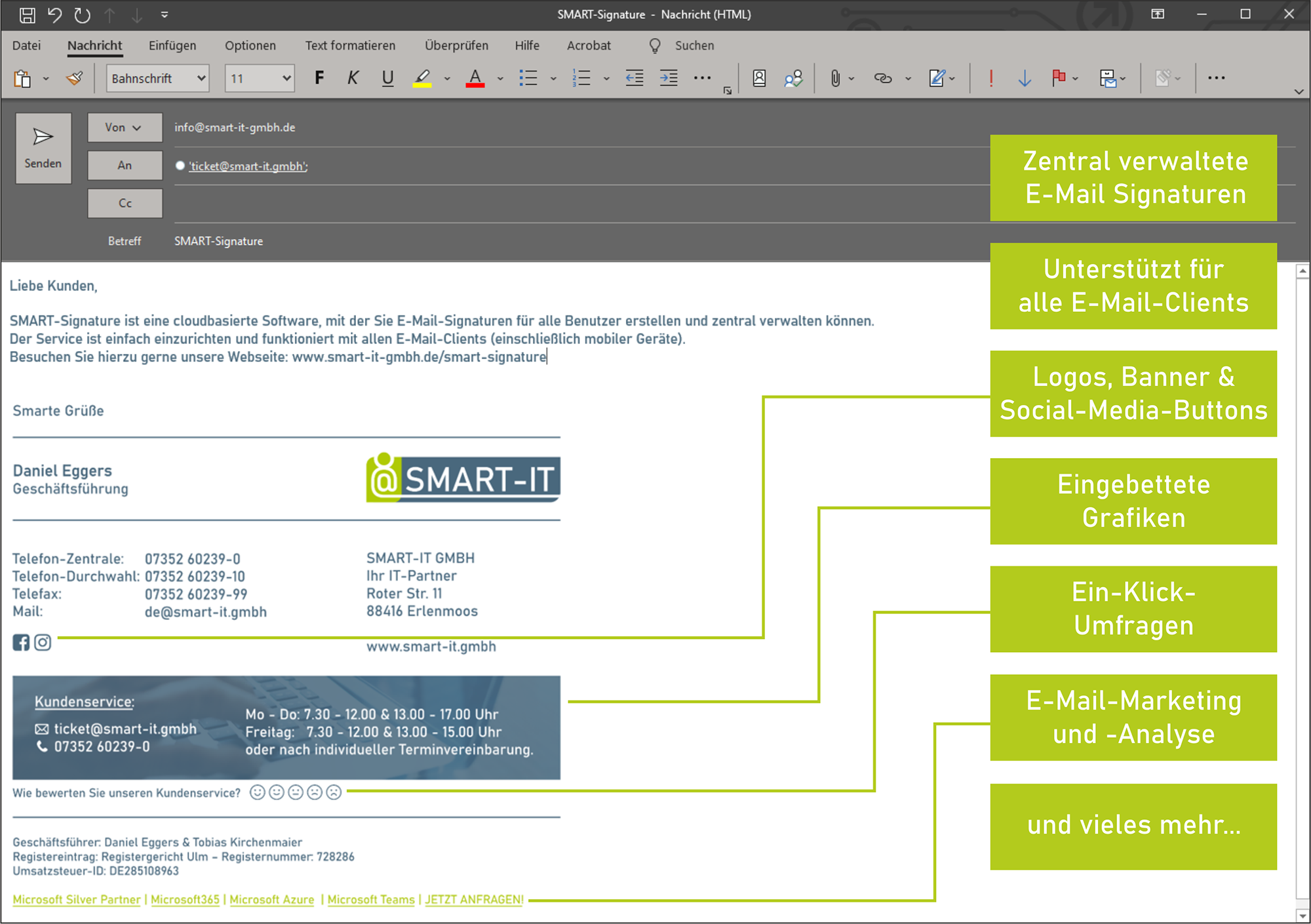The height and width of the screenshot is (924, 1311).
Task: Open the Facebook icon in the signature
Action: click(x=21, y=642)
